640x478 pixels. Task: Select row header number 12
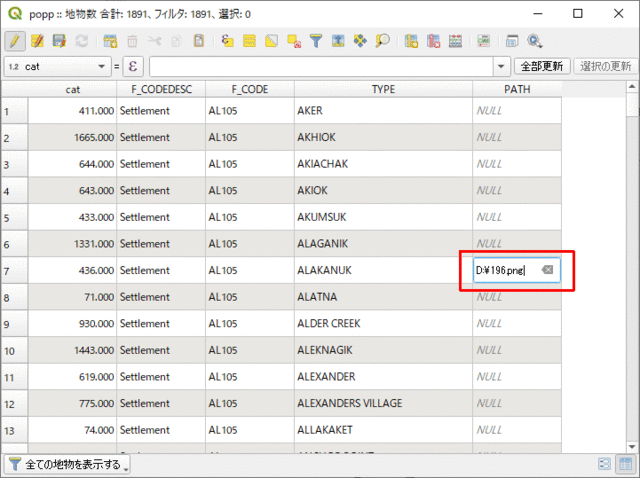(14, 403)
